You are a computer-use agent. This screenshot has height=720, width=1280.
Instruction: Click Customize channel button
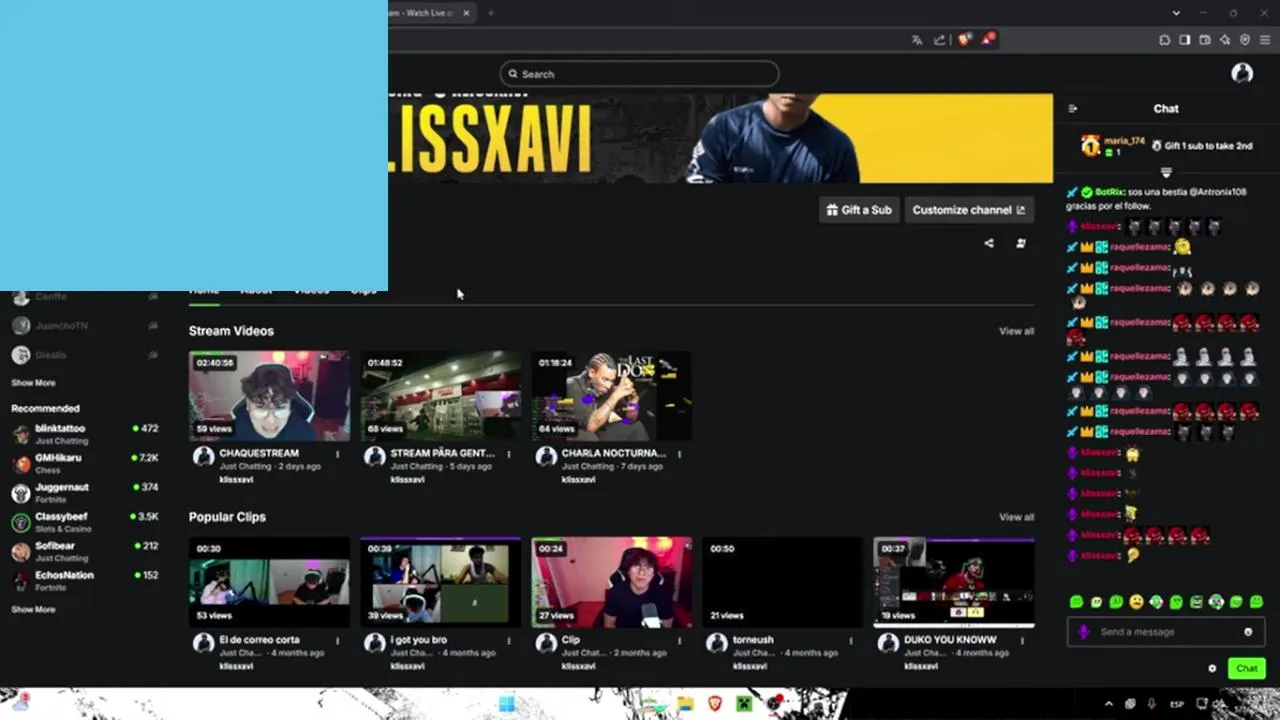point(968,210)
